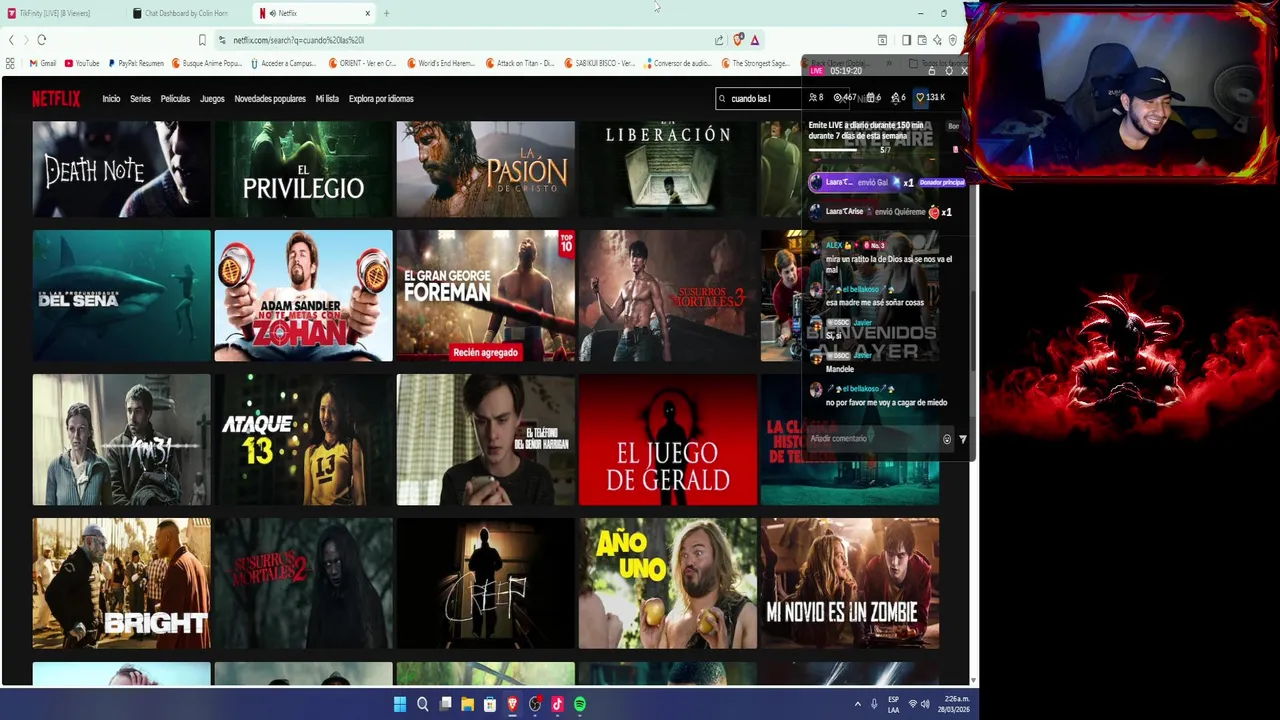Image resolution: width=1280 pixels, height=720 pixels.
Task: Open Series in Netflix navigation
Action: click(140, 99)
